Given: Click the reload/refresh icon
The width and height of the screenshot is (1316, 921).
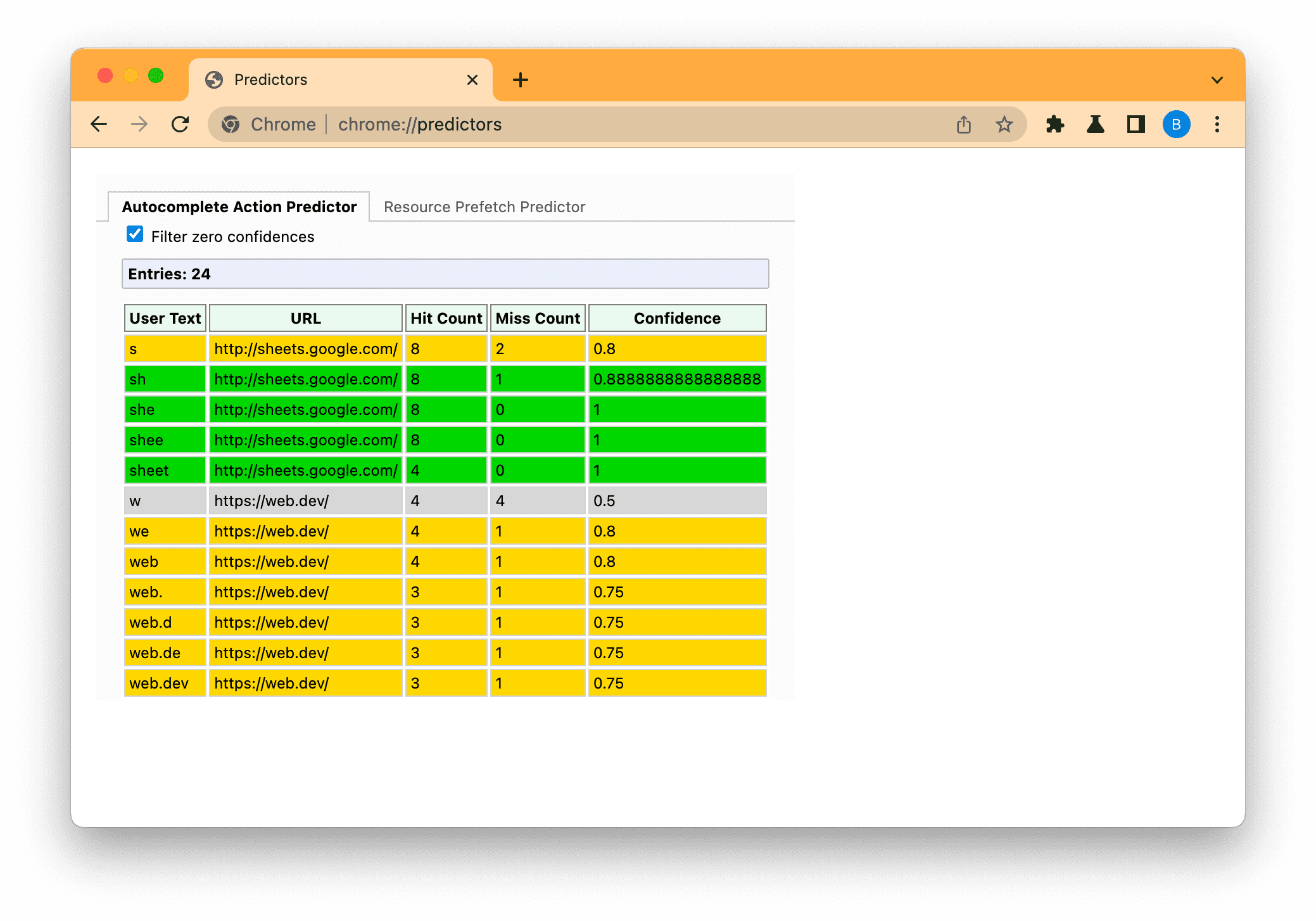Looking at the screenshot, I should click(180, 124).
